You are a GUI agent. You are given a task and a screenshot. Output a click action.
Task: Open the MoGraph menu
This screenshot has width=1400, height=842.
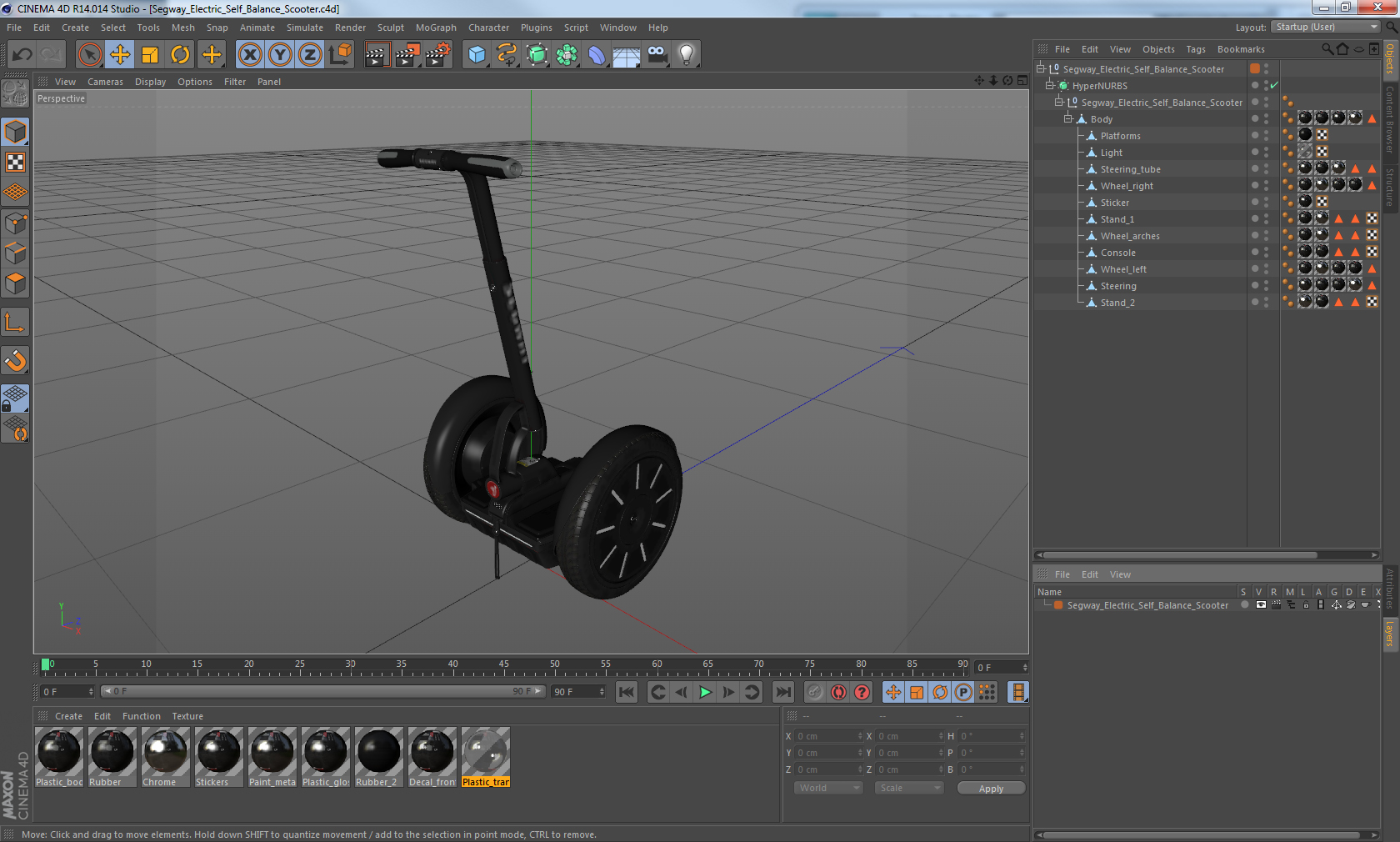pos(436,28)
